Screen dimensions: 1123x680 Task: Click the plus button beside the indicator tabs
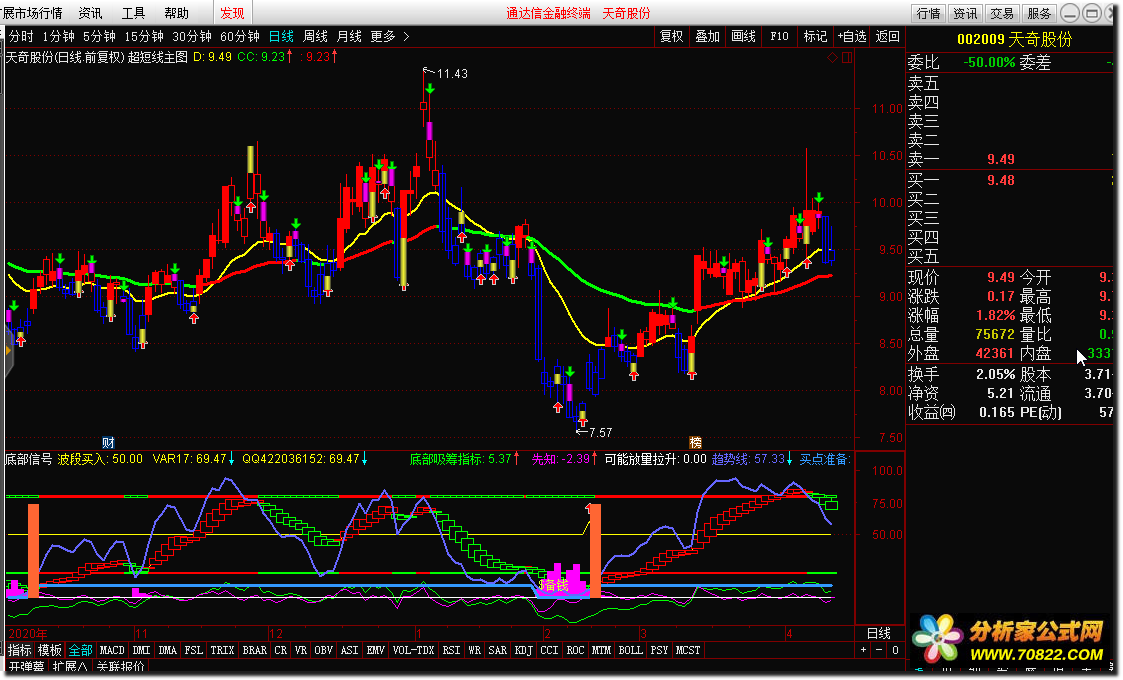click(863, 650)
